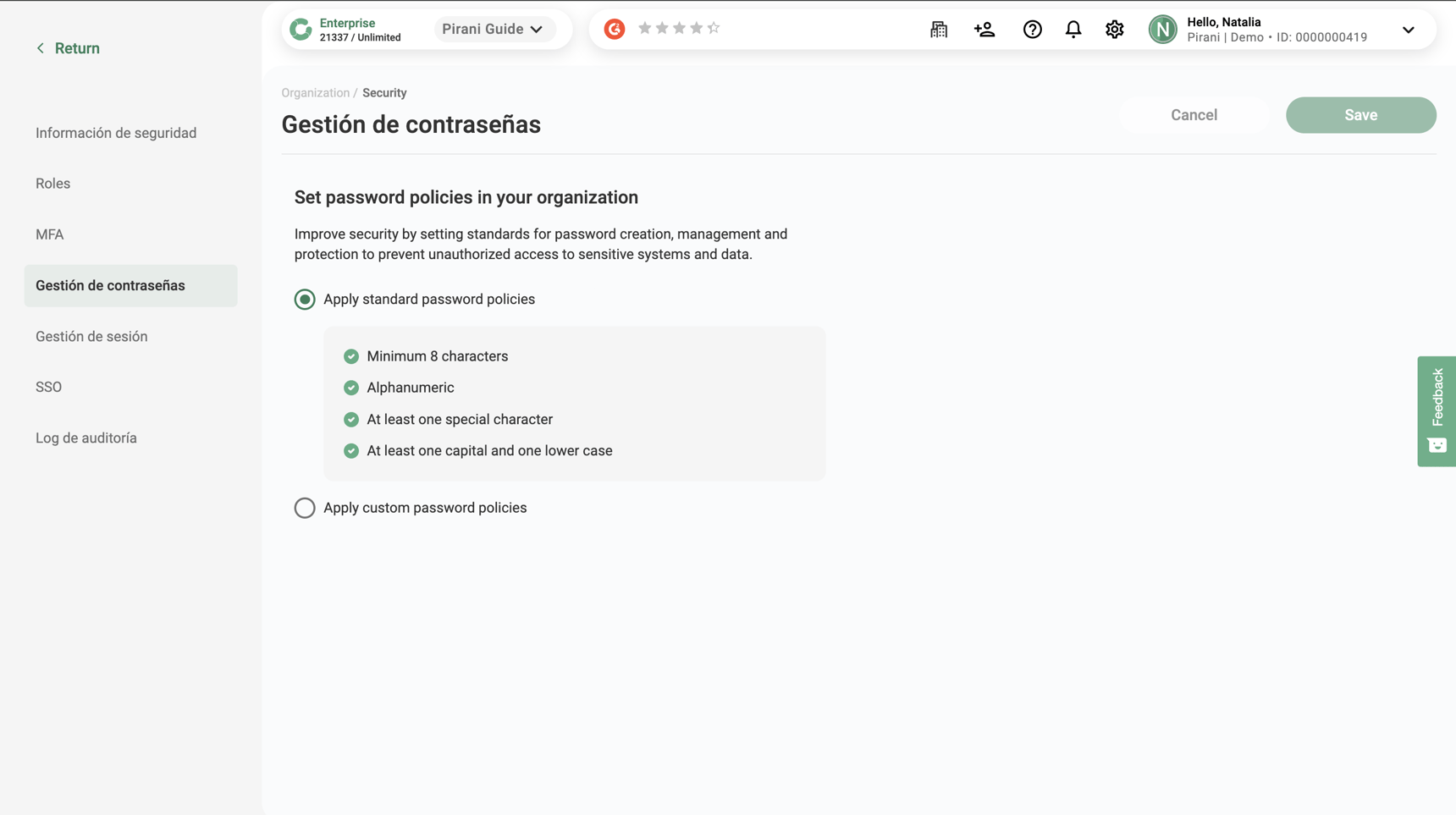This screenshot has width=1456, height=815.
Task: Go to Log de auditoría
Action: coord(86,438)
